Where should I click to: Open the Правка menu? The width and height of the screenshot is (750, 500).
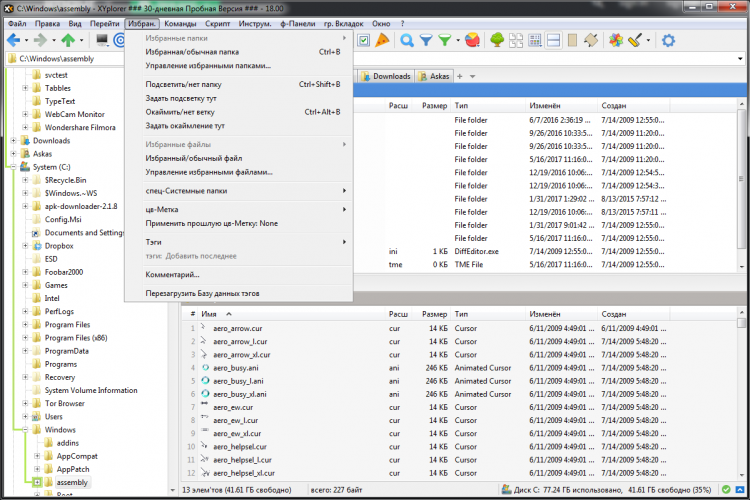pyautogui.click(x=47, y=23)
